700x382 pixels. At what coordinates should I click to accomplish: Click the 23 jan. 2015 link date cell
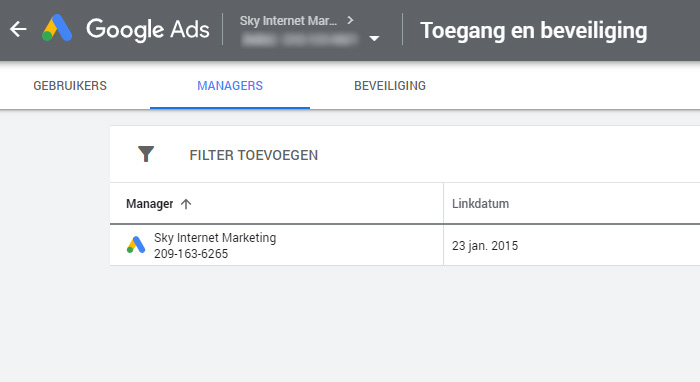(485, 246)
